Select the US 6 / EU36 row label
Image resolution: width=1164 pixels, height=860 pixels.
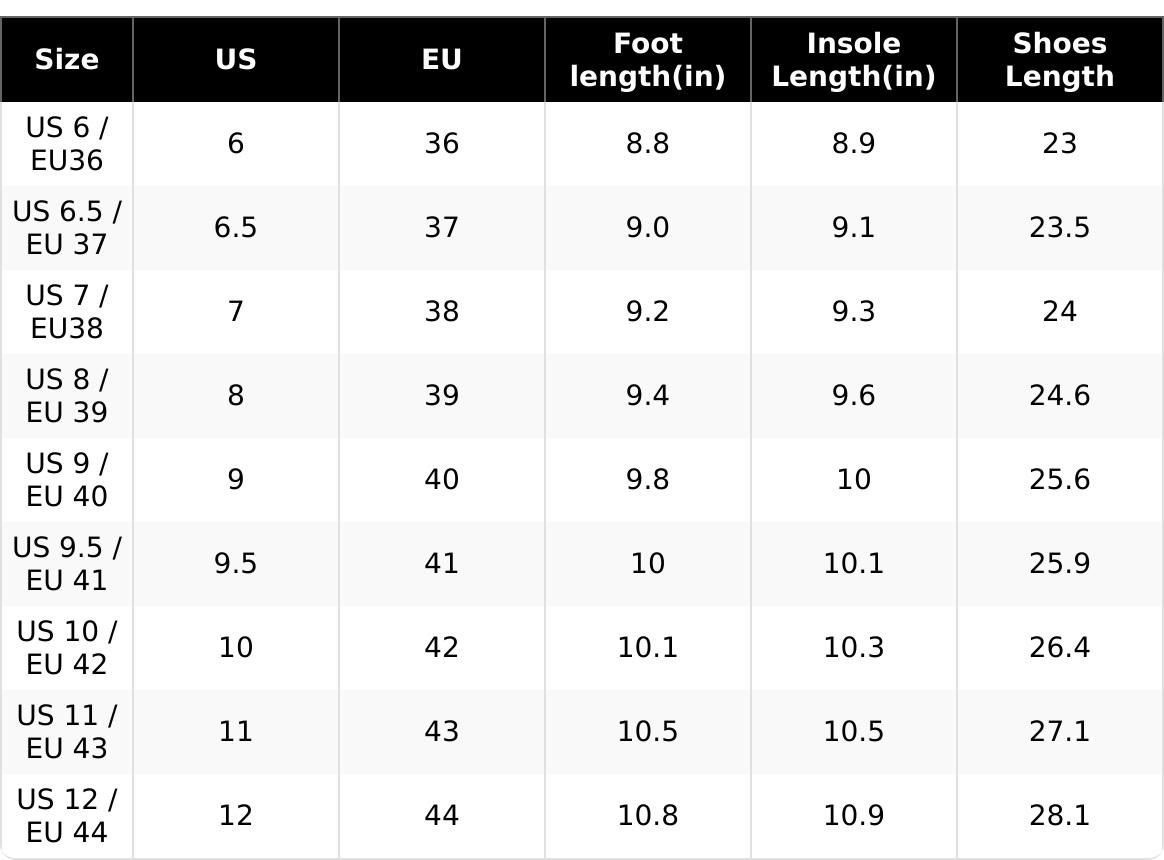67,144
